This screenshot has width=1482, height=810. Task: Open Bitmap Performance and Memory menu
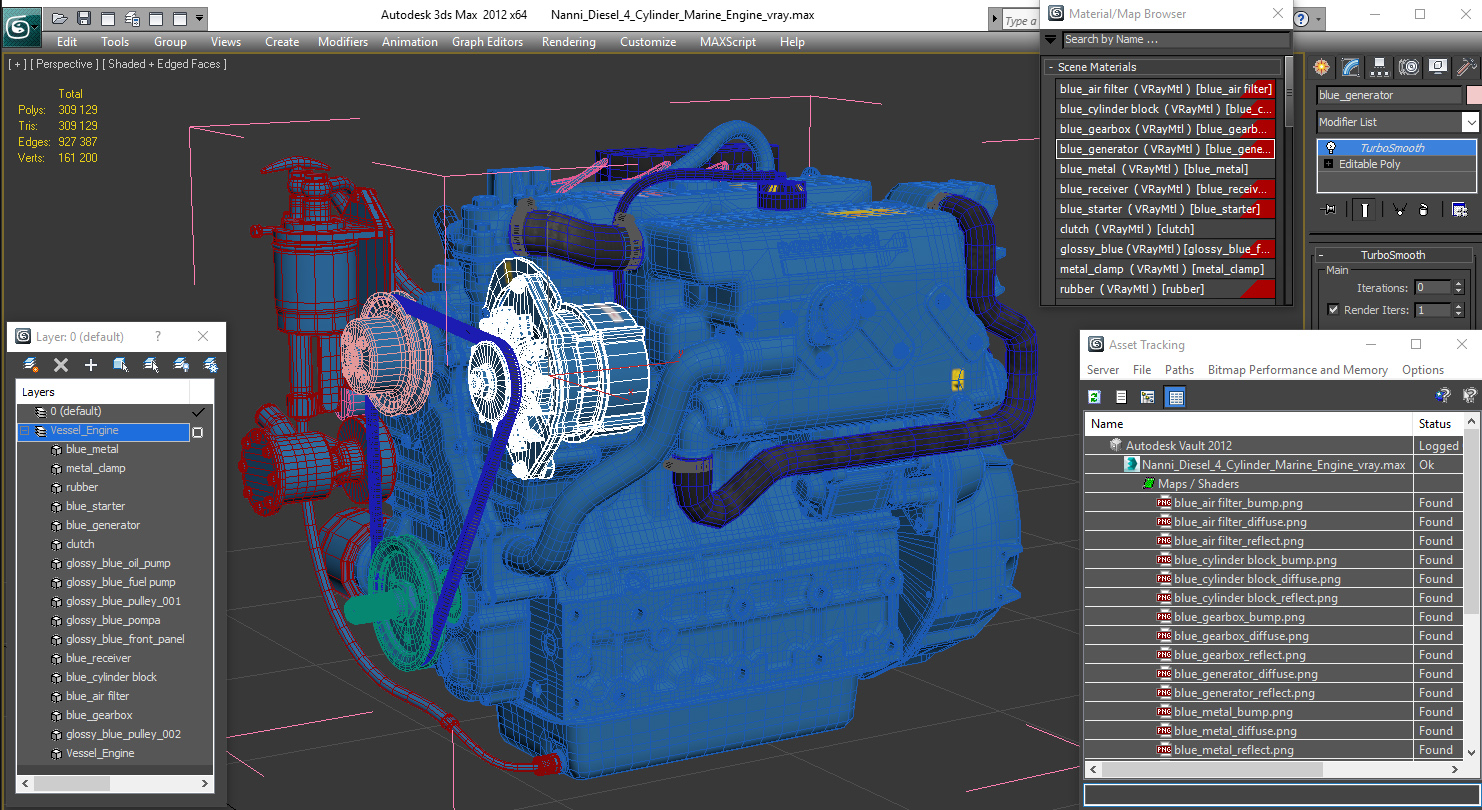pos(1297,370)
